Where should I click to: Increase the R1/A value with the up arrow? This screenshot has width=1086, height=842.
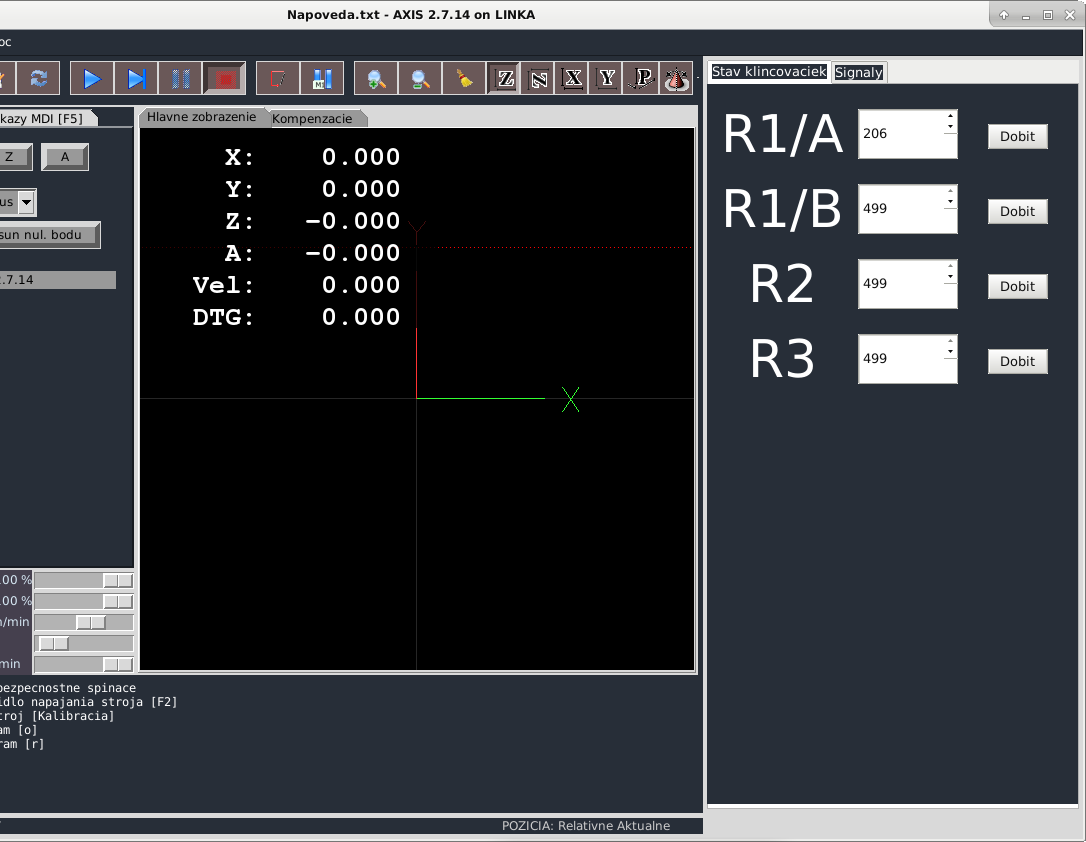coord(950,116)
